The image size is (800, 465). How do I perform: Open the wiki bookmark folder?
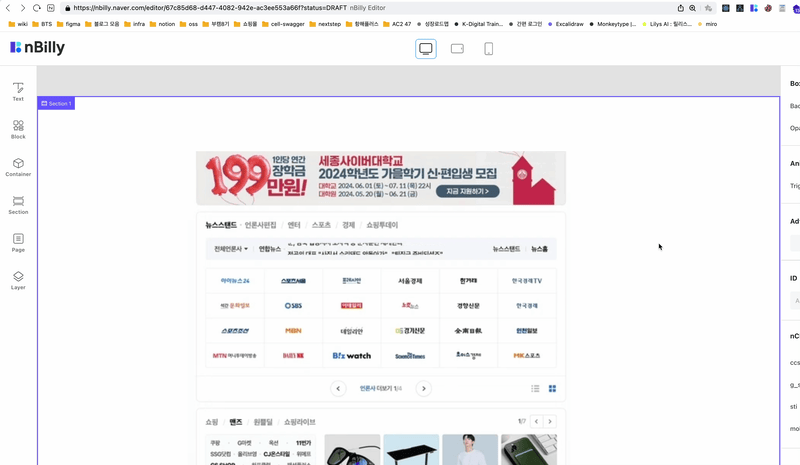click(x=18, y=24)
